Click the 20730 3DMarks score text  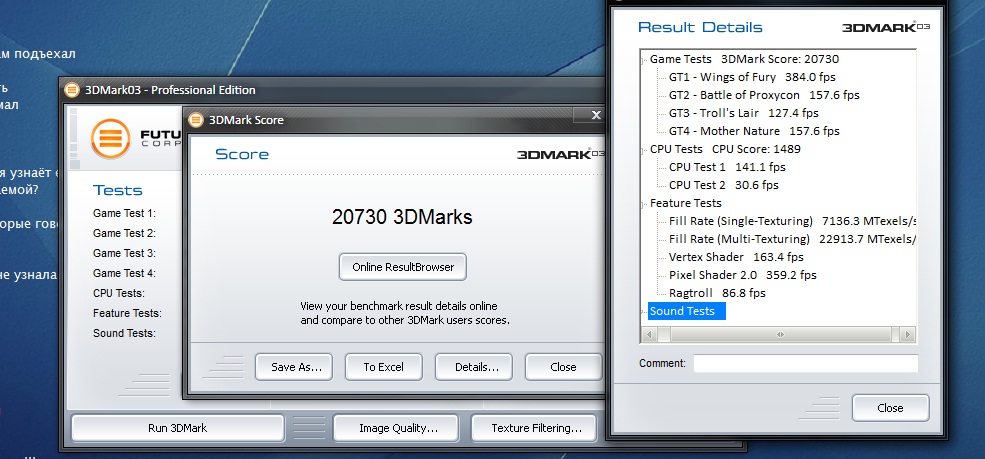[402, 217]
